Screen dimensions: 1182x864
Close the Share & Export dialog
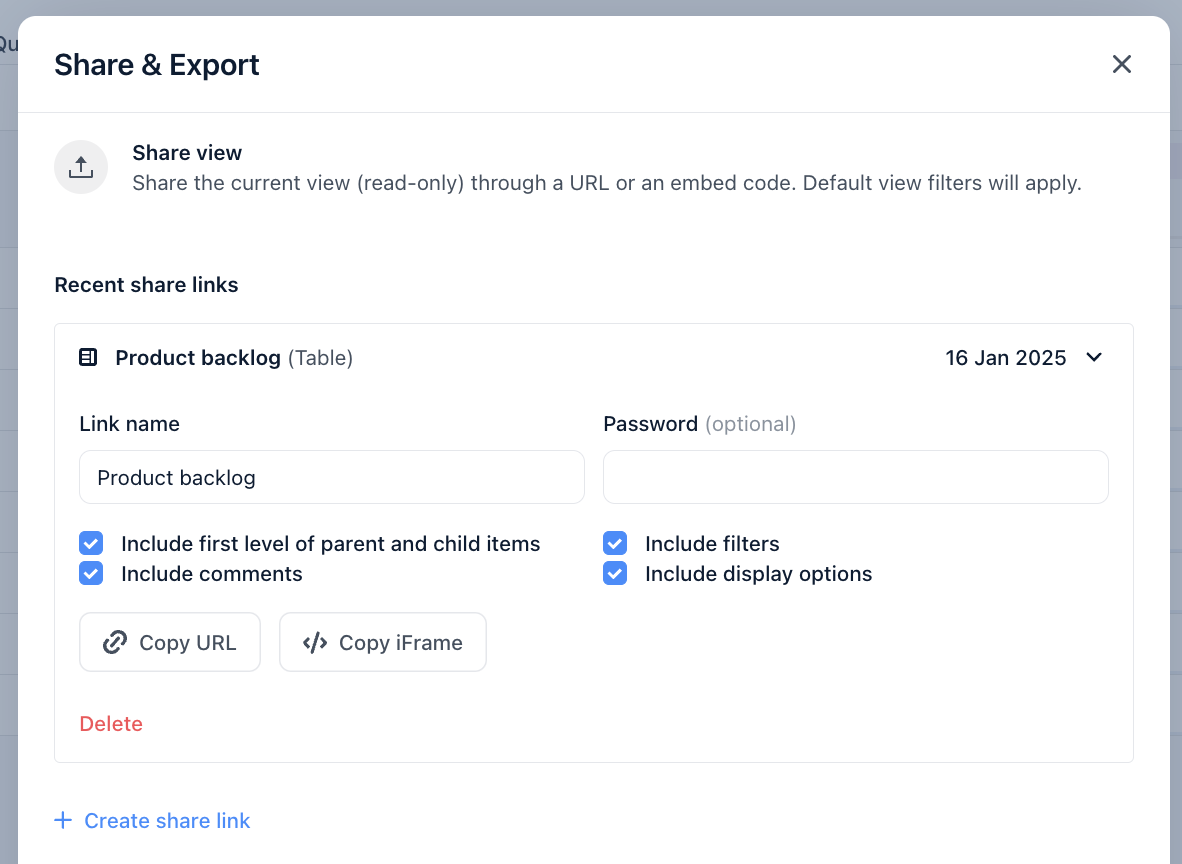pyautogui.click(x=1122, y=64)
